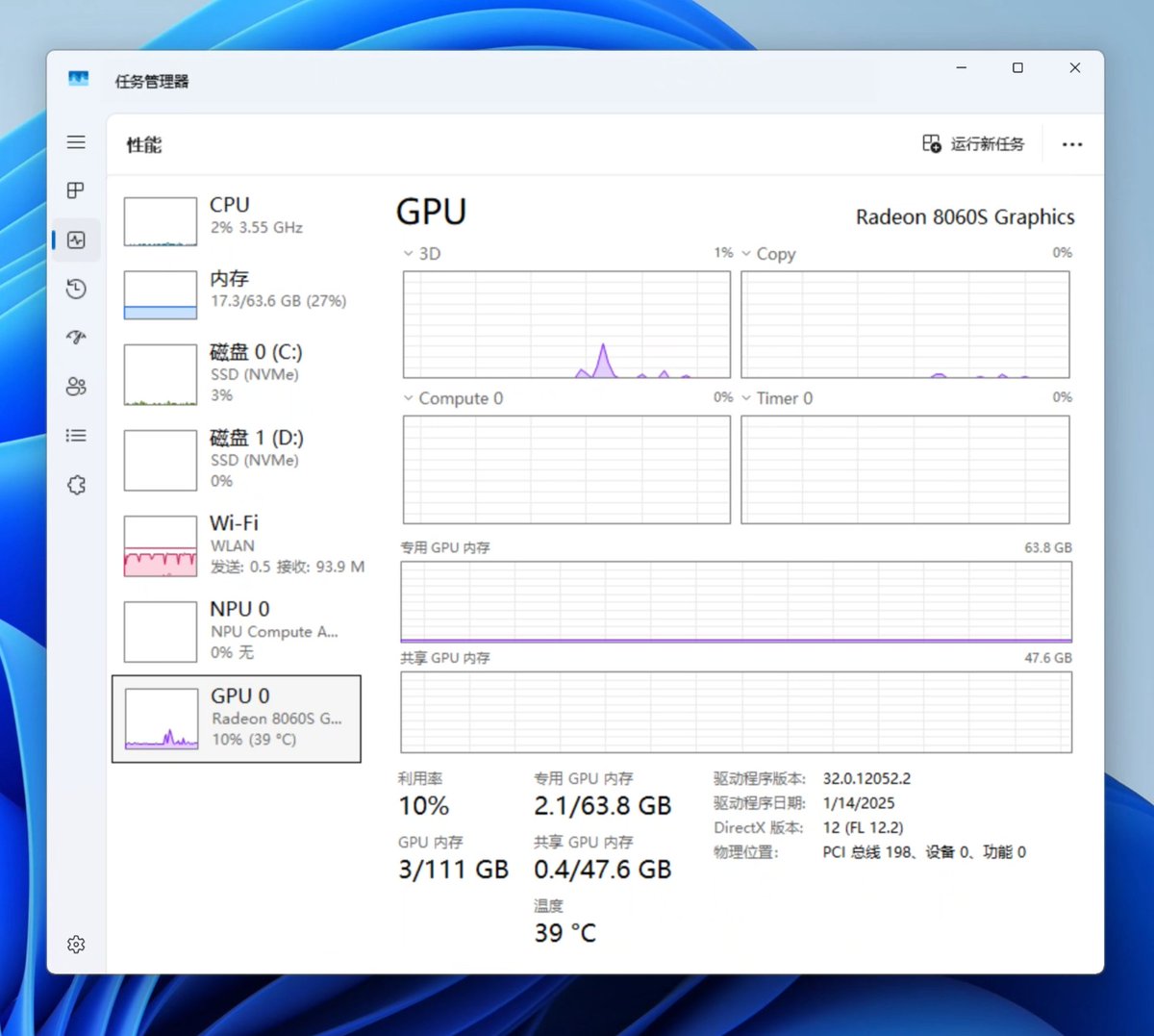
Task: Close the Task Manager window
Action: 1075,68
